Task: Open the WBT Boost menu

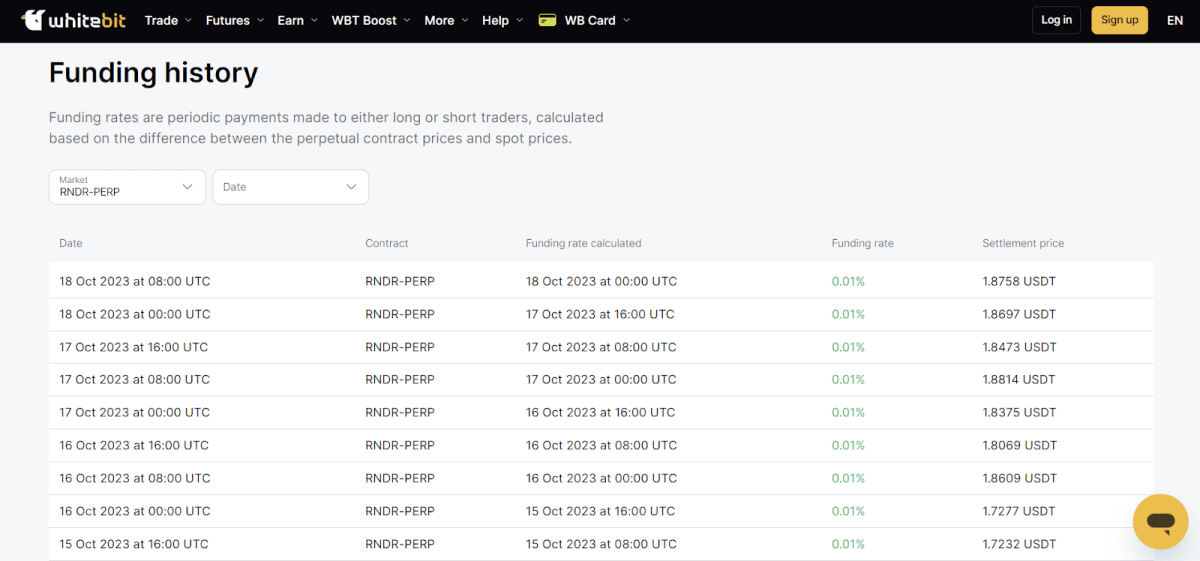Action: 371,20
